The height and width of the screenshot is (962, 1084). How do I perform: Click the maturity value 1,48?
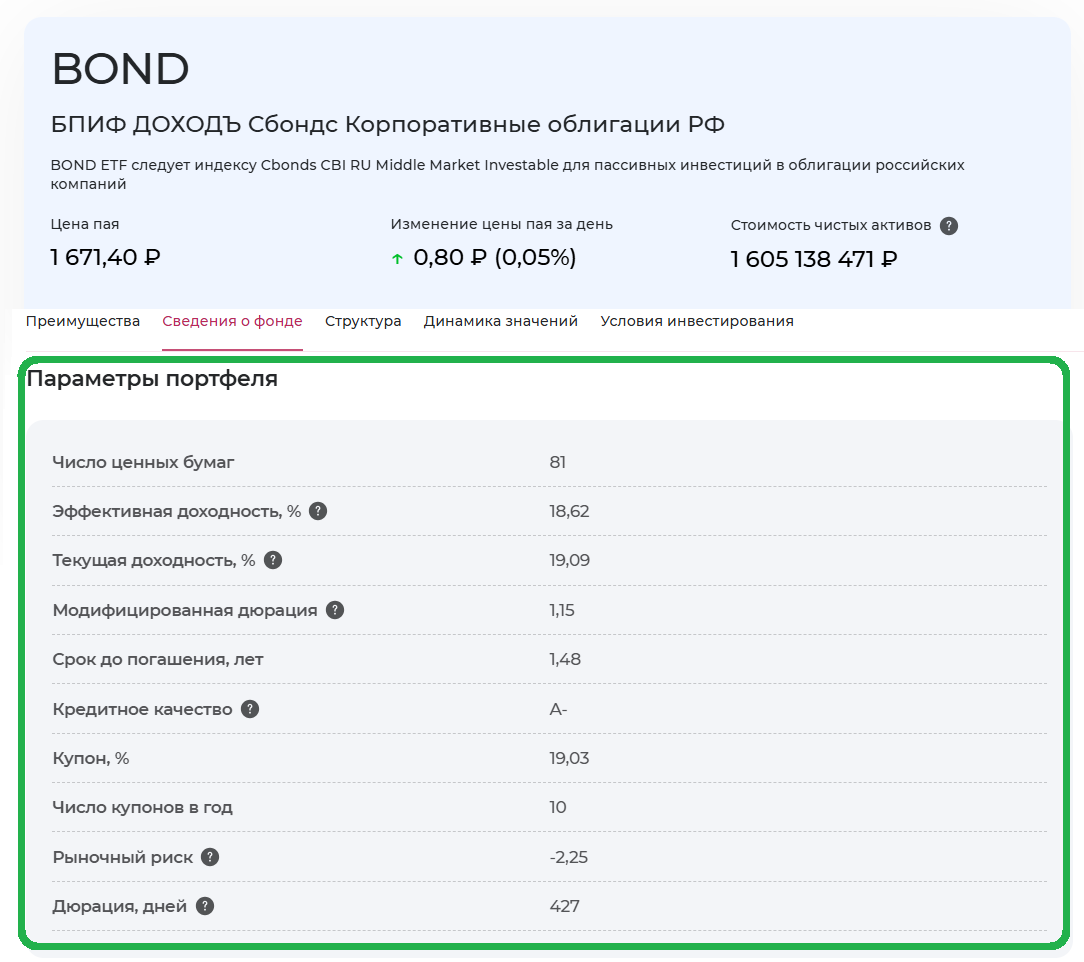[x=565, y=659]
